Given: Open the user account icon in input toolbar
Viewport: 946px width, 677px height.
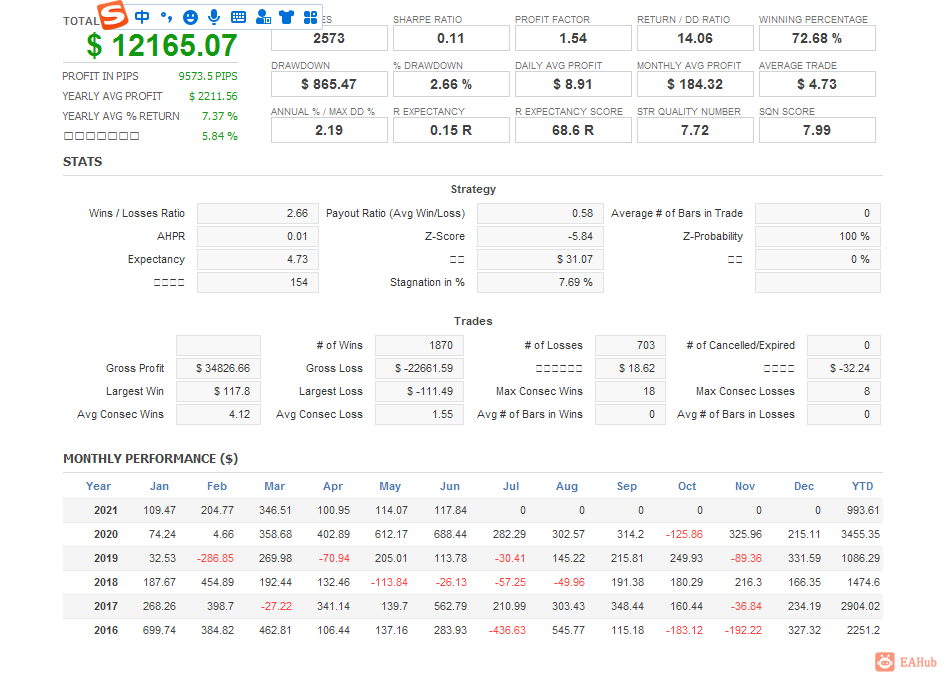Looking at the screenshot, I should click(x=263, y=17).
